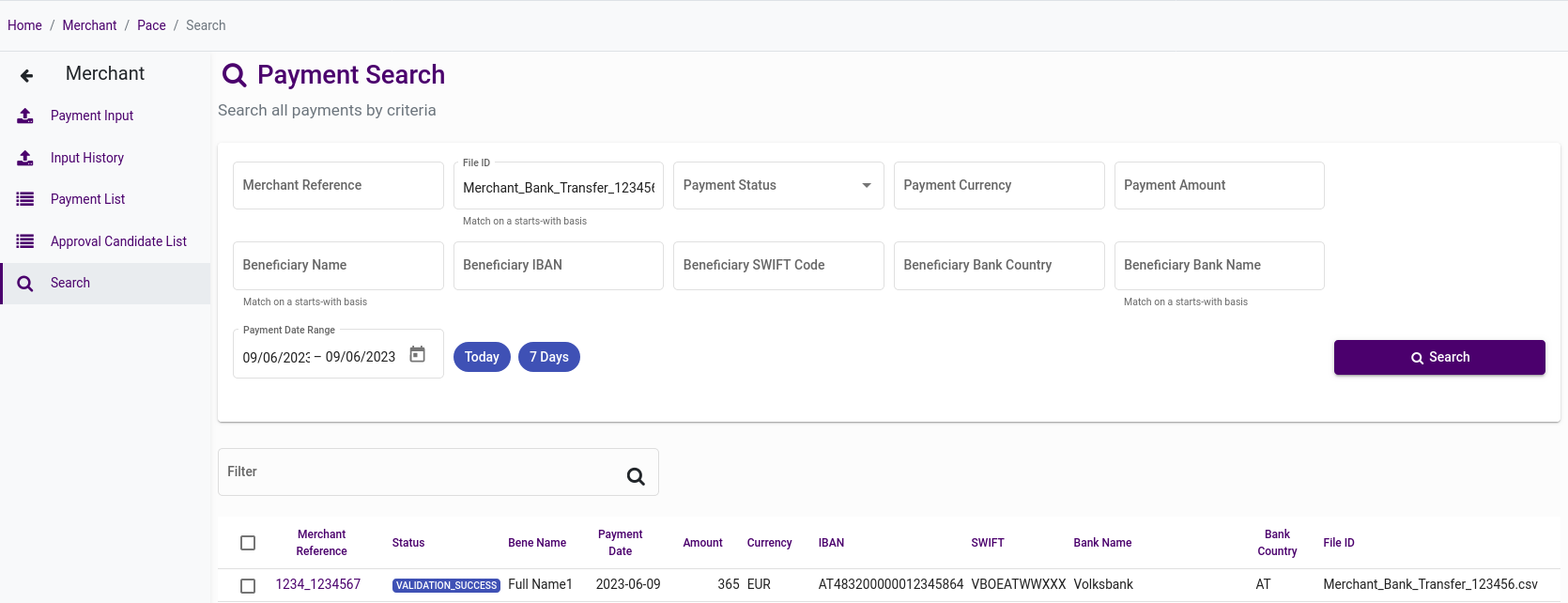The image size is (1568, 603).
Task: Select the 7 Days date range button
Action: point(548,357)
